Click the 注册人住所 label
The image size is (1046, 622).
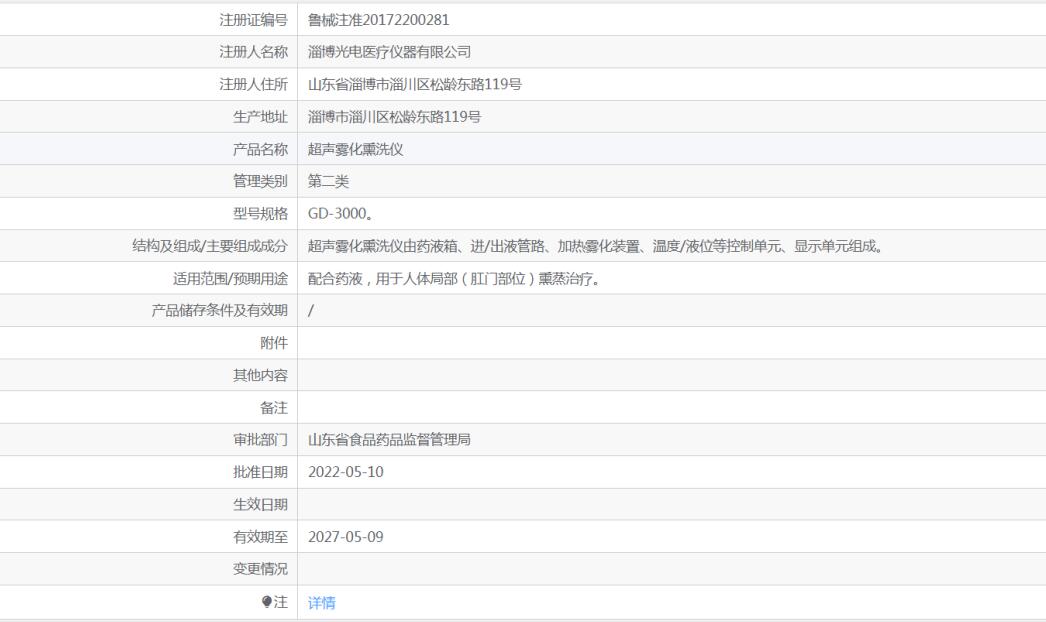point(253,84)
